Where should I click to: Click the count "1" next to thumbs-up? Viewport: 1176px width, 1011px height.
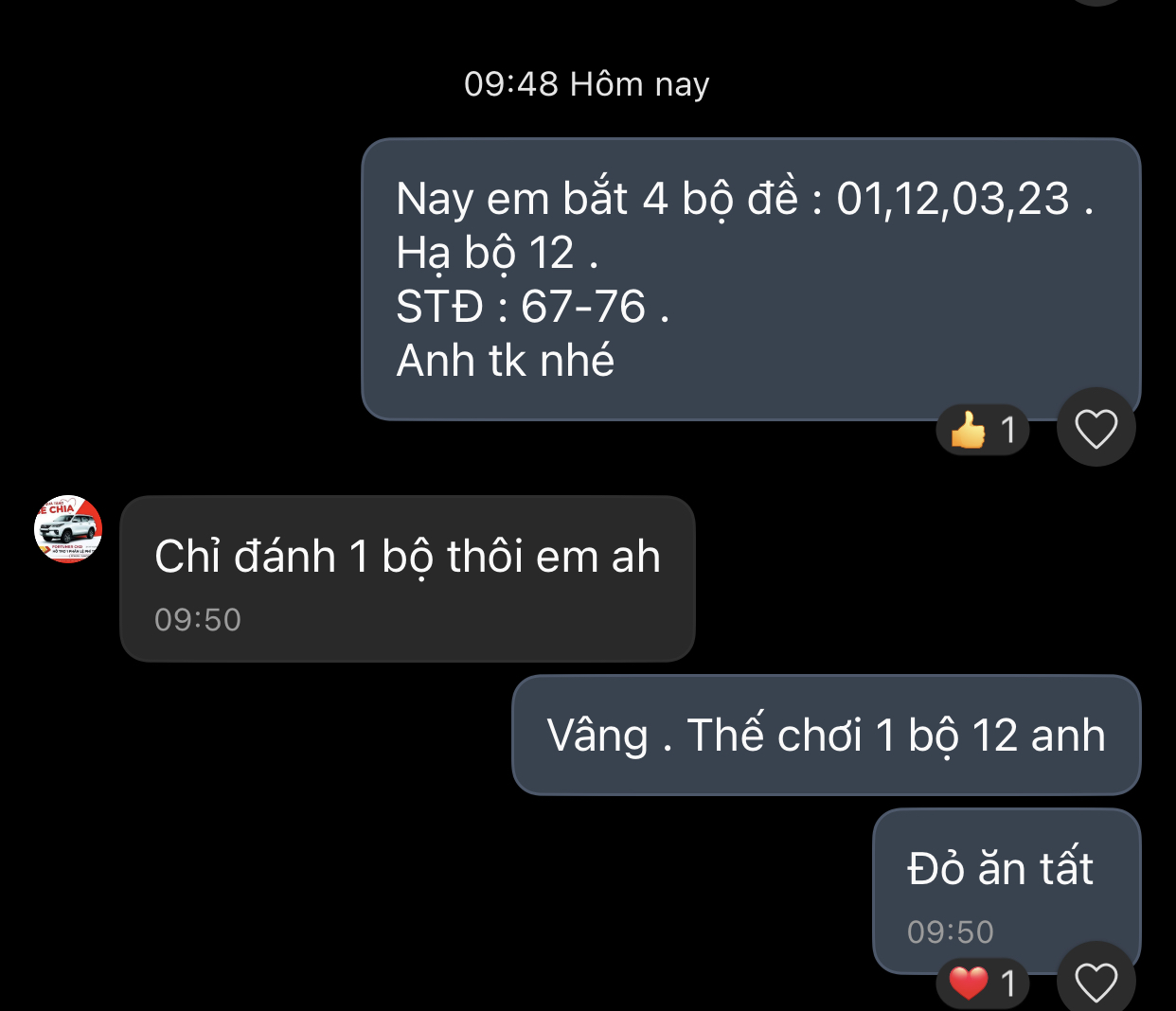tap(1008, 430)
